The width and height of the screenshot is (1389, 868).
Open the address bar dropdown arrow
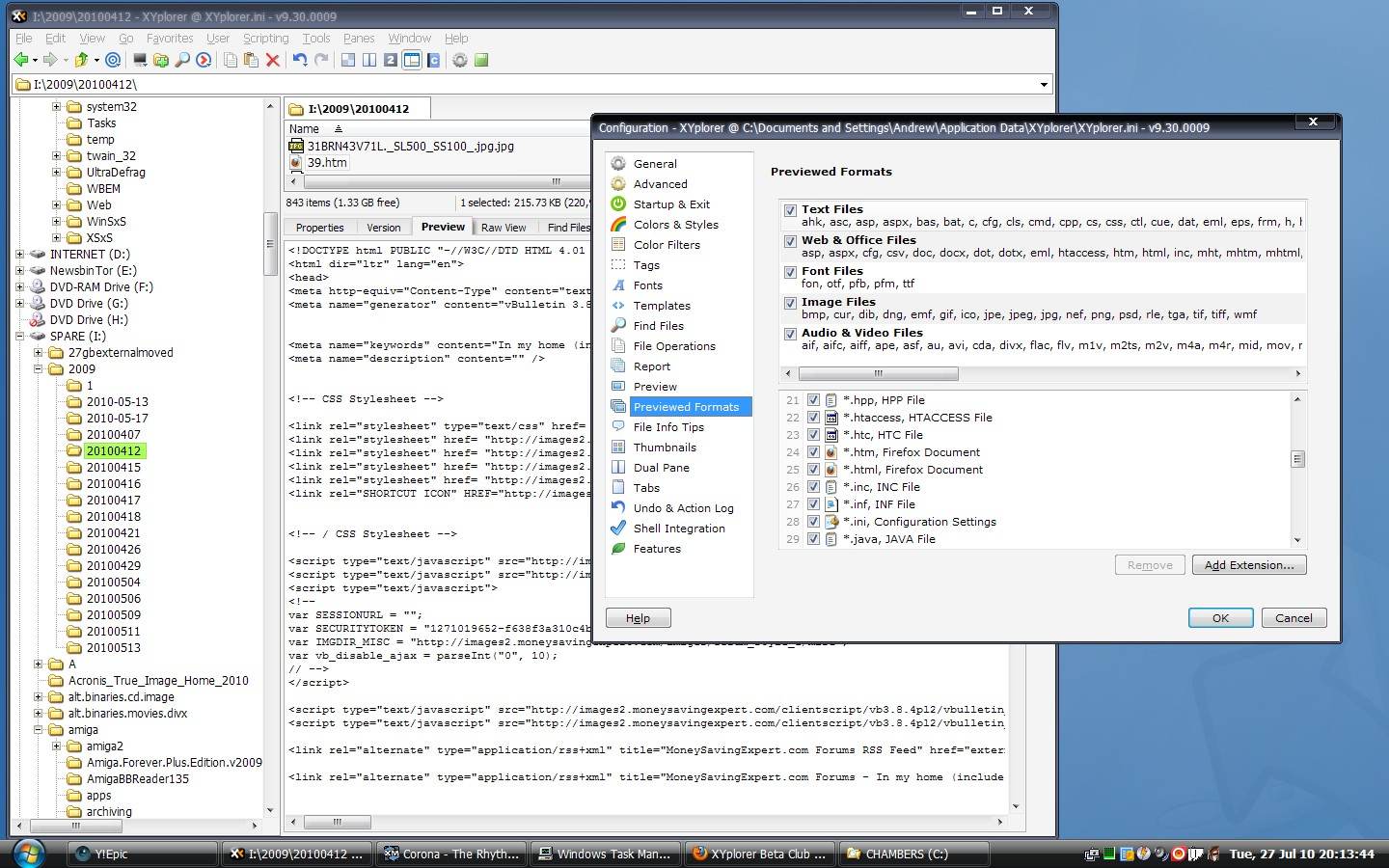[x=1044, y=85]
